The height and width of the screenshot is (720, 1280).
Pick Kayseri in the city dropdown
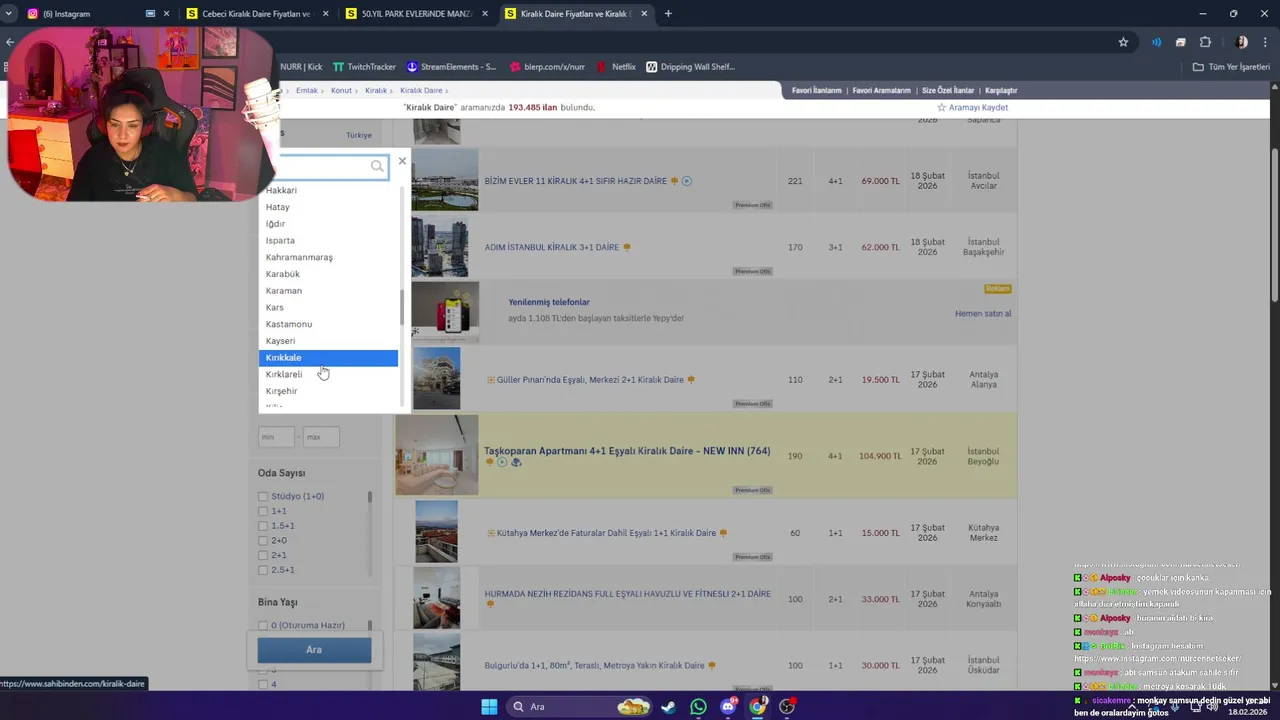tap(328, 341)
